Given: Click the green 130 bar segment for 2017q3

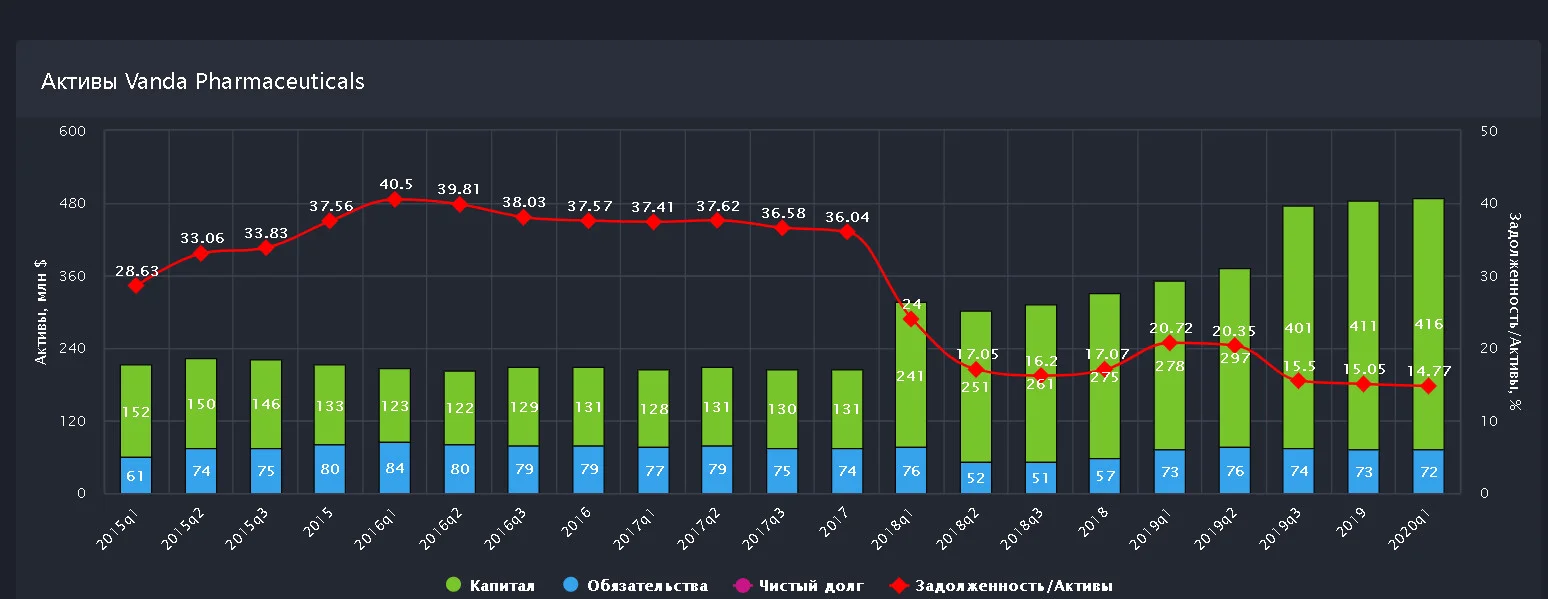Looking at the screenshot, I should point(782,410).
